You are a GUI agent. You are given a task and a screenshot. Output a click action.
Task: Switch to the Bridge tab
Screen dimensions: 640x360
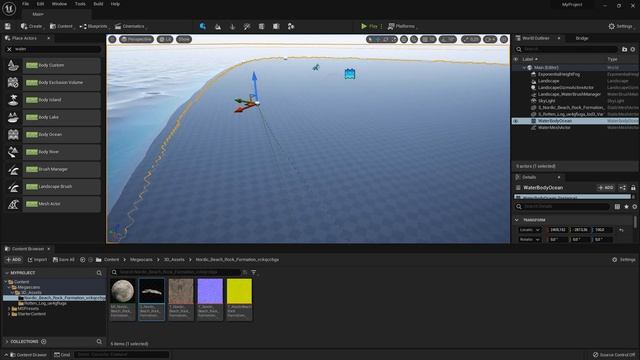(x=582, y=38)
